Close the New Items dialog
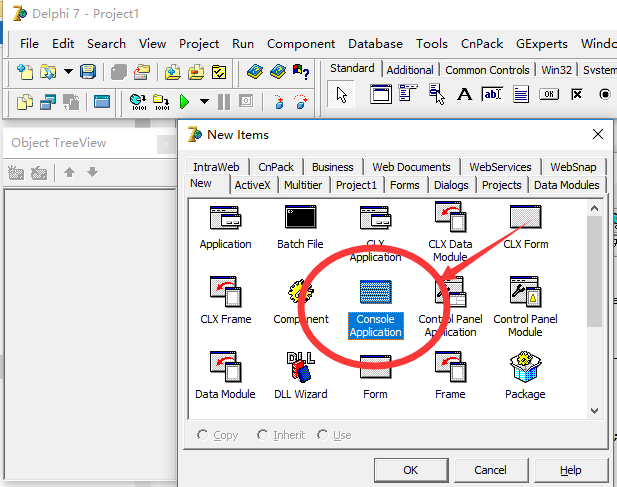The image size is (617, 487). [x=598, y=134]
